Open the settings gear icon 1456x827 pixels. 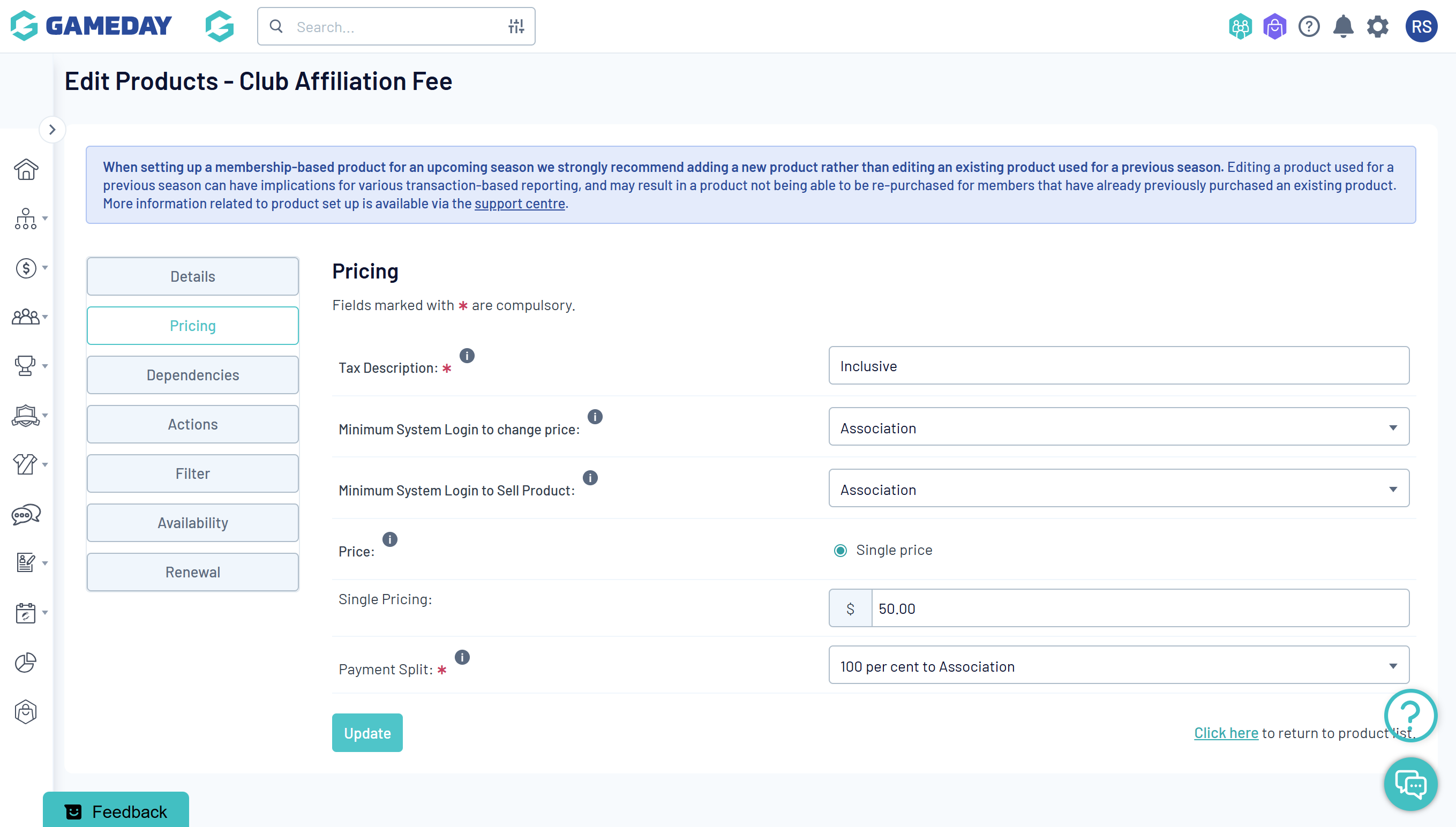pyautogui.click(x=1378, y=27)
